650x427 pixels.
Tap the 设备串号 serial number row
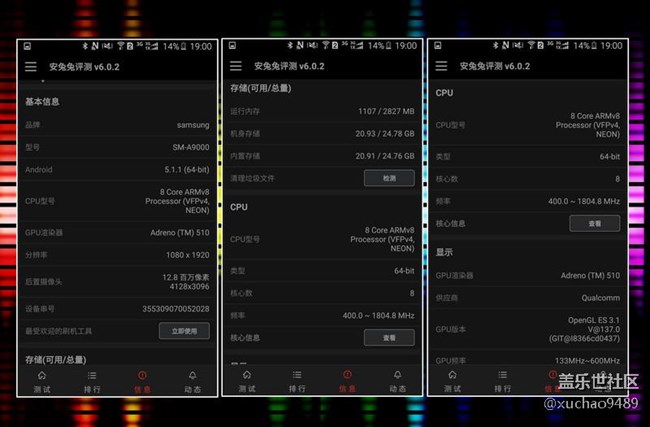click(117, 309)
